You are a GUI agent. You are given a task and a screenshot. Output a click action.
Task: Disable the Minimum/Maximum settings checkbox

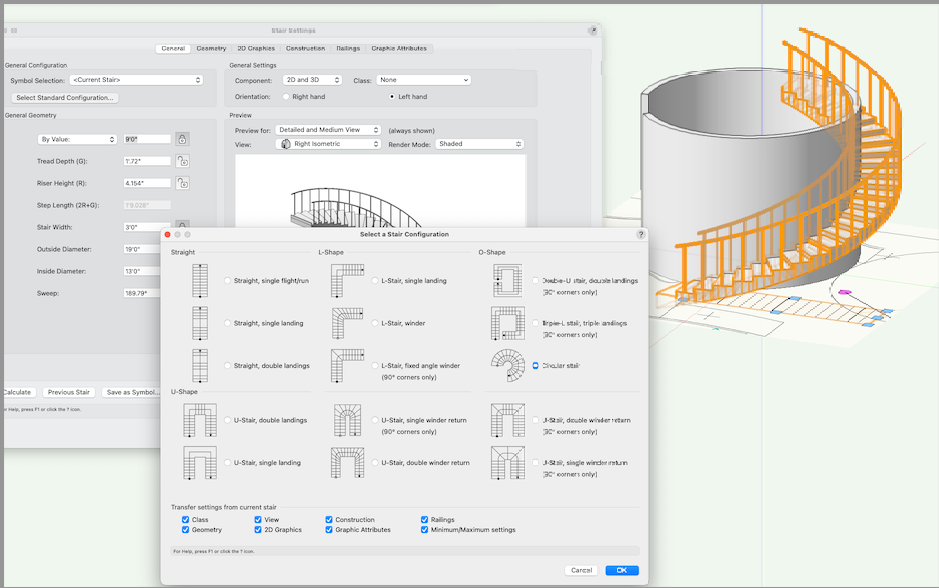pos(425,529)
